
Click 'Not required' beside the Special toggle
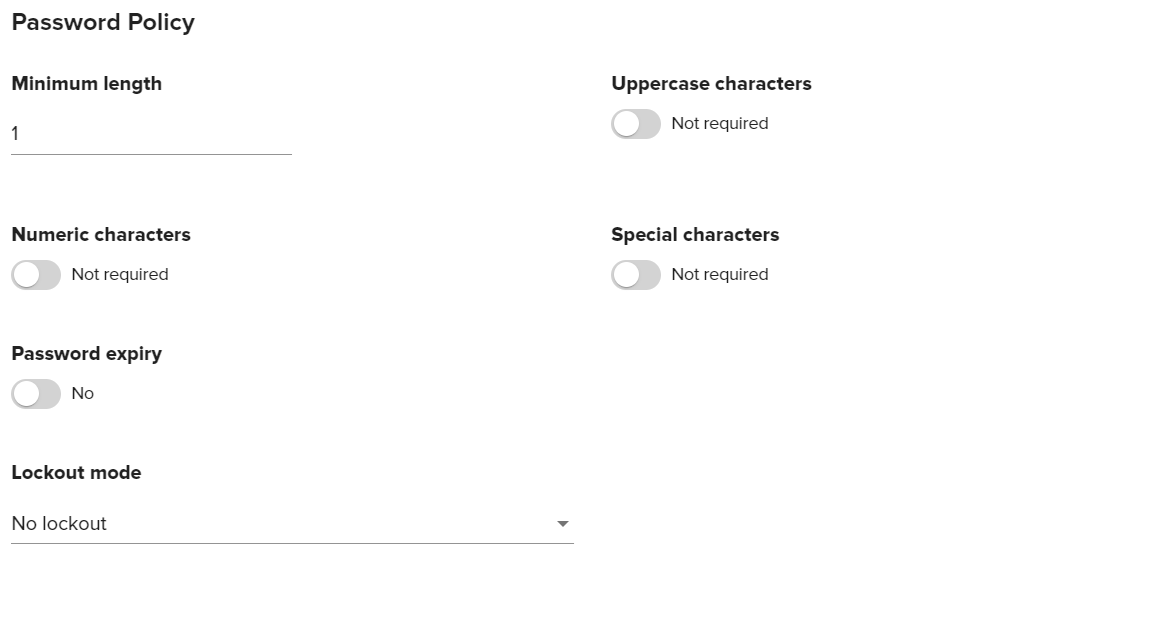[x=720, y=275]
